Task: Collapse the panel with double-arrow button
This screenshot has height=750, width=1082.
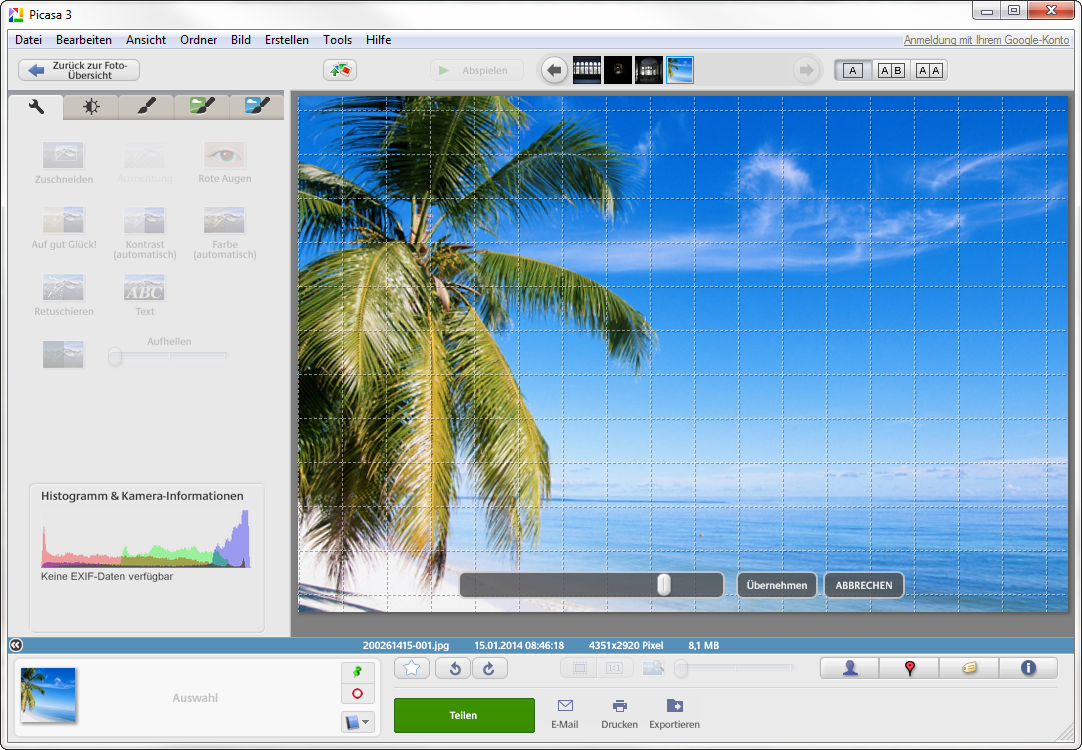Action: [x=15, y=645]
